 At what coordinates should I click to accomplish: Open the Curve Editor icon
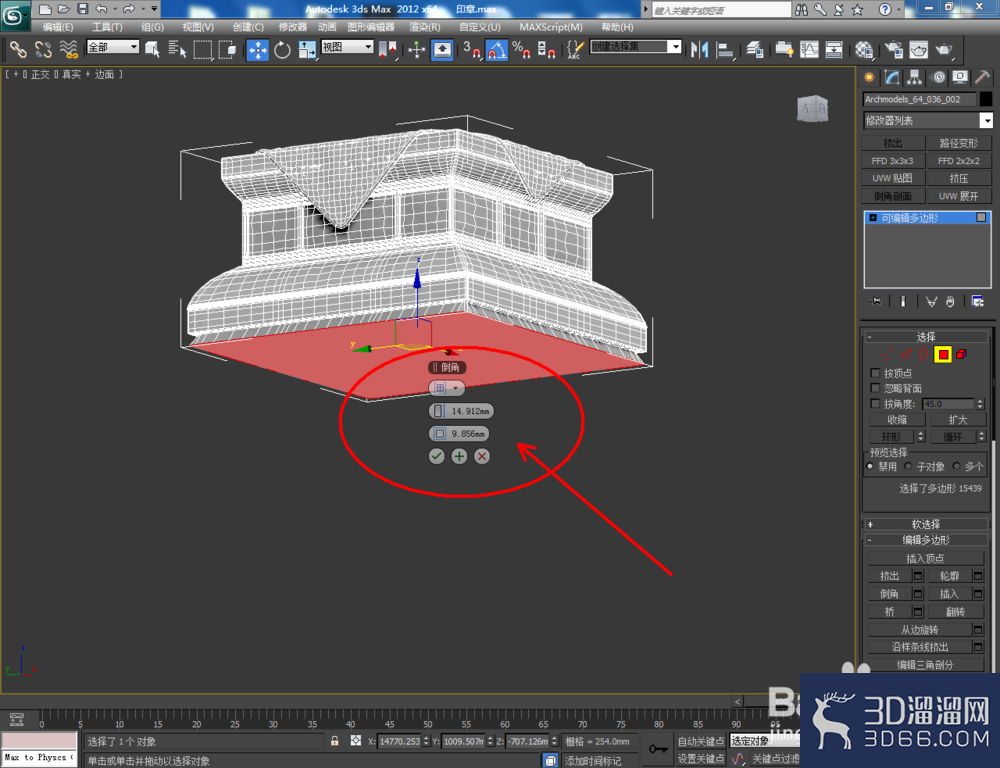click(x=809, y=50)
